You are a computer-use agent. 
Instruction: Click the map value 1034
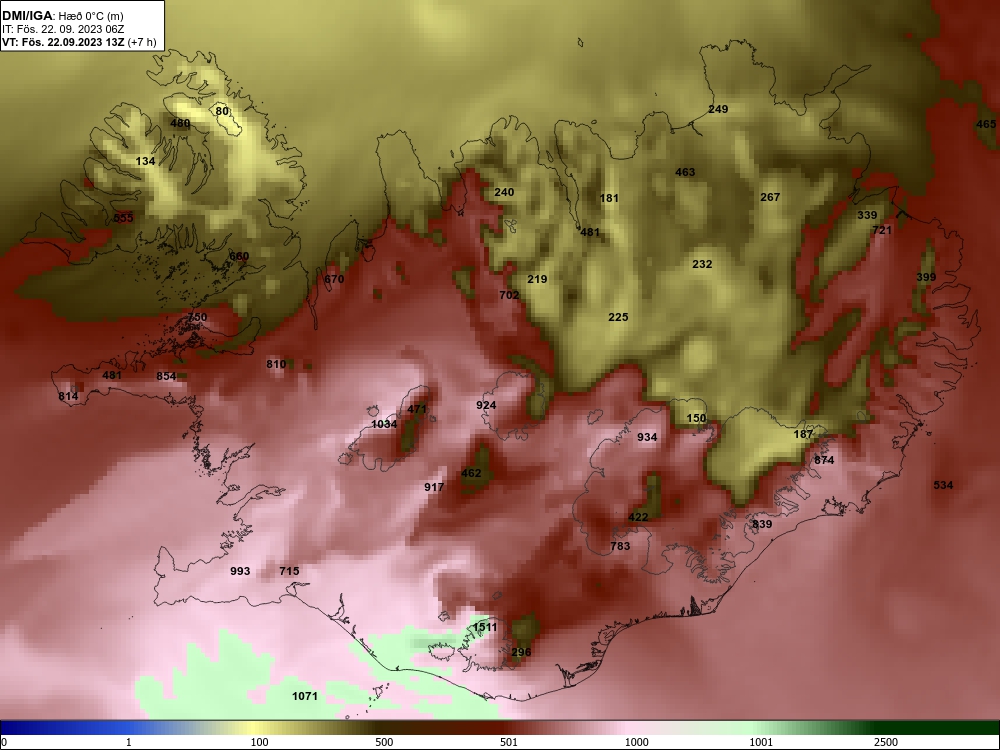[x=384, y=425]
